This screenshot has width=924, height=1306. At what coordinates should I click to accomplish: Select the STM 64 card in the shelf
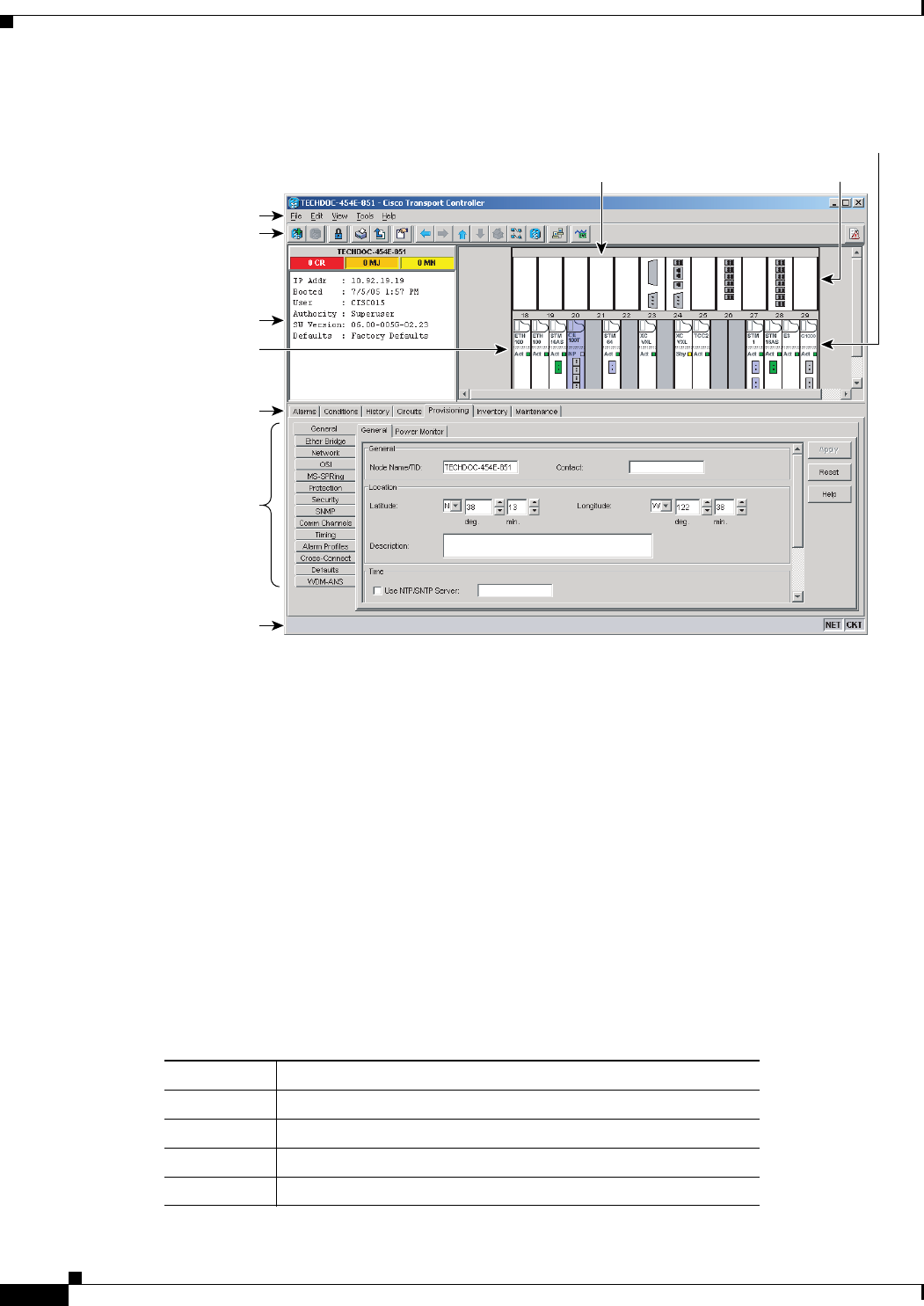[611, 354]
